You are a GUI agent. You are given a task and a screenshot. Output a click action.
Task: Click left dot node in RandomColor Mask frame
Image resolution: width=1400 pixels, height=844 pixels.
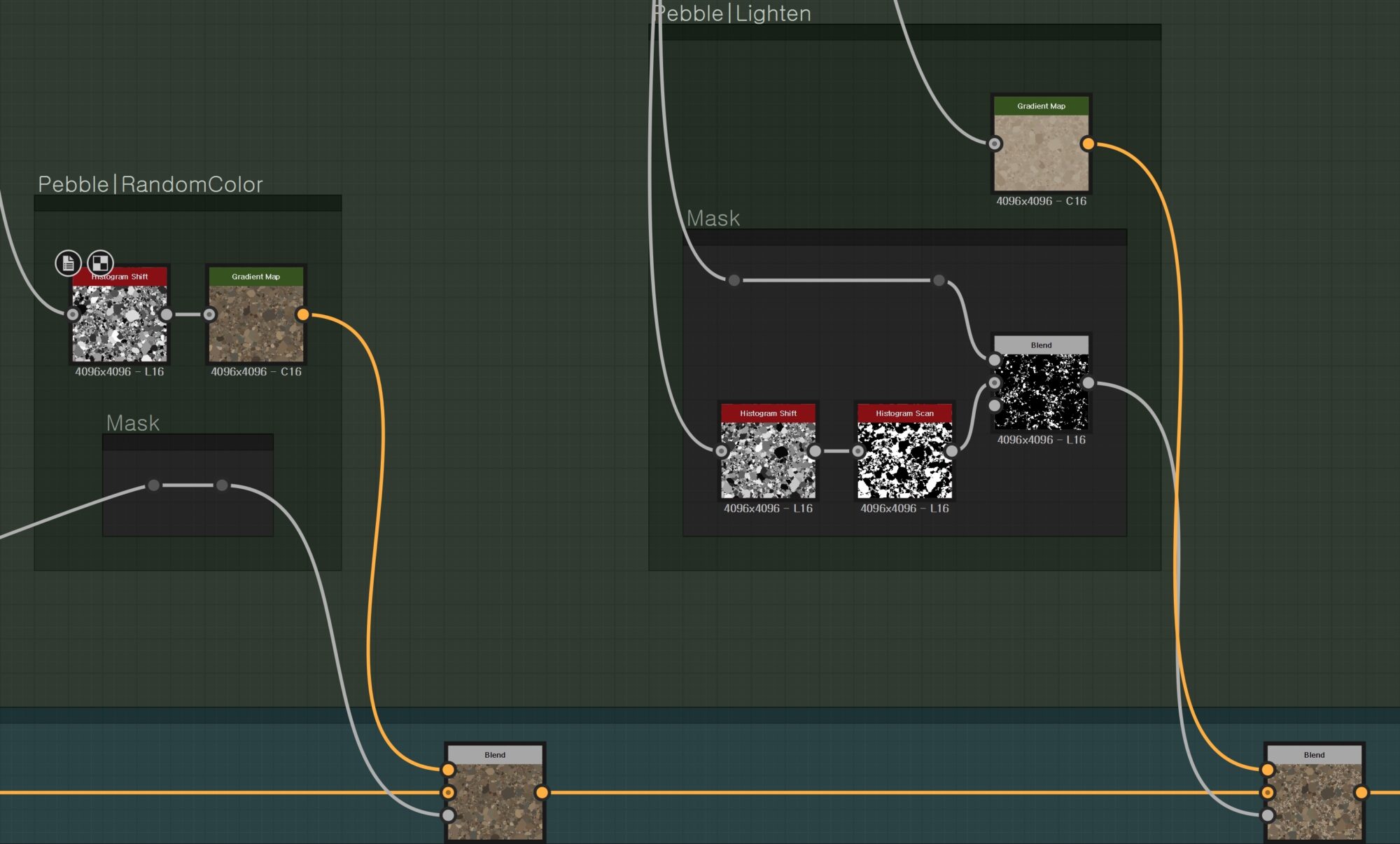pos(154,485)
